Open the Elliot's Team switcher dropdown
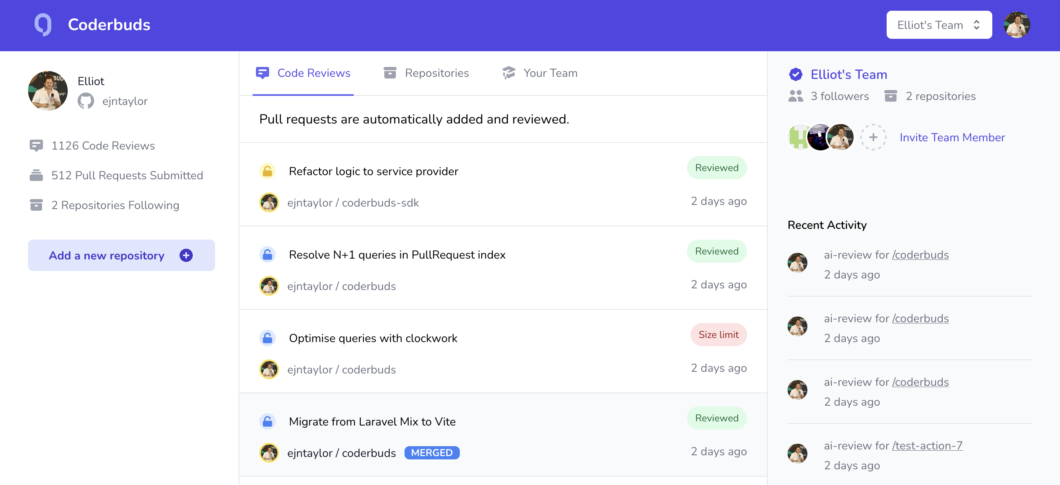The image size is (1060, 485). pos(939,25)
